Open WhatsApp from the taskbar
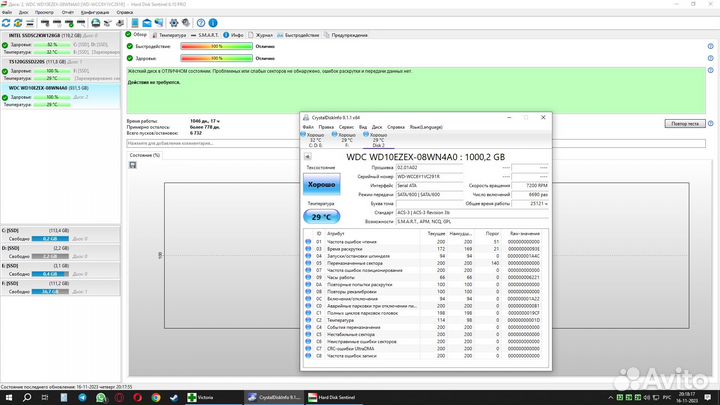The height and width of the screenshot is (405, 720). coord(101,397)
